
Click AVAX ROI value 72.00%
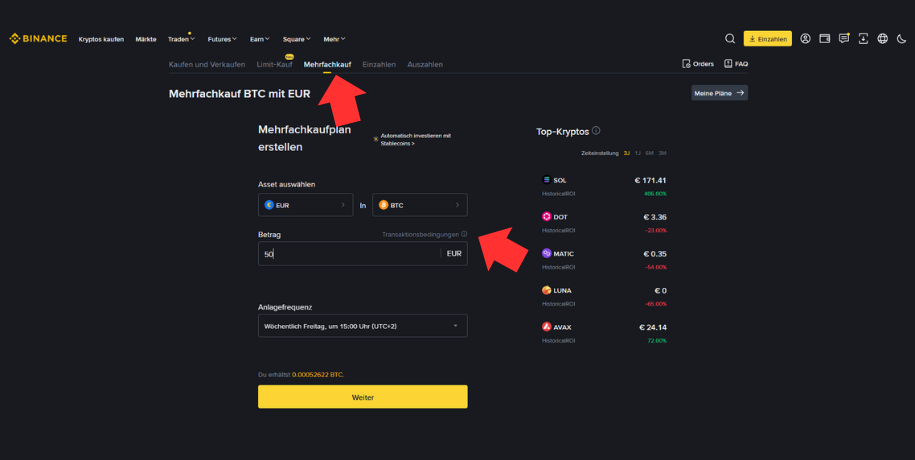(x=656, y=341)
